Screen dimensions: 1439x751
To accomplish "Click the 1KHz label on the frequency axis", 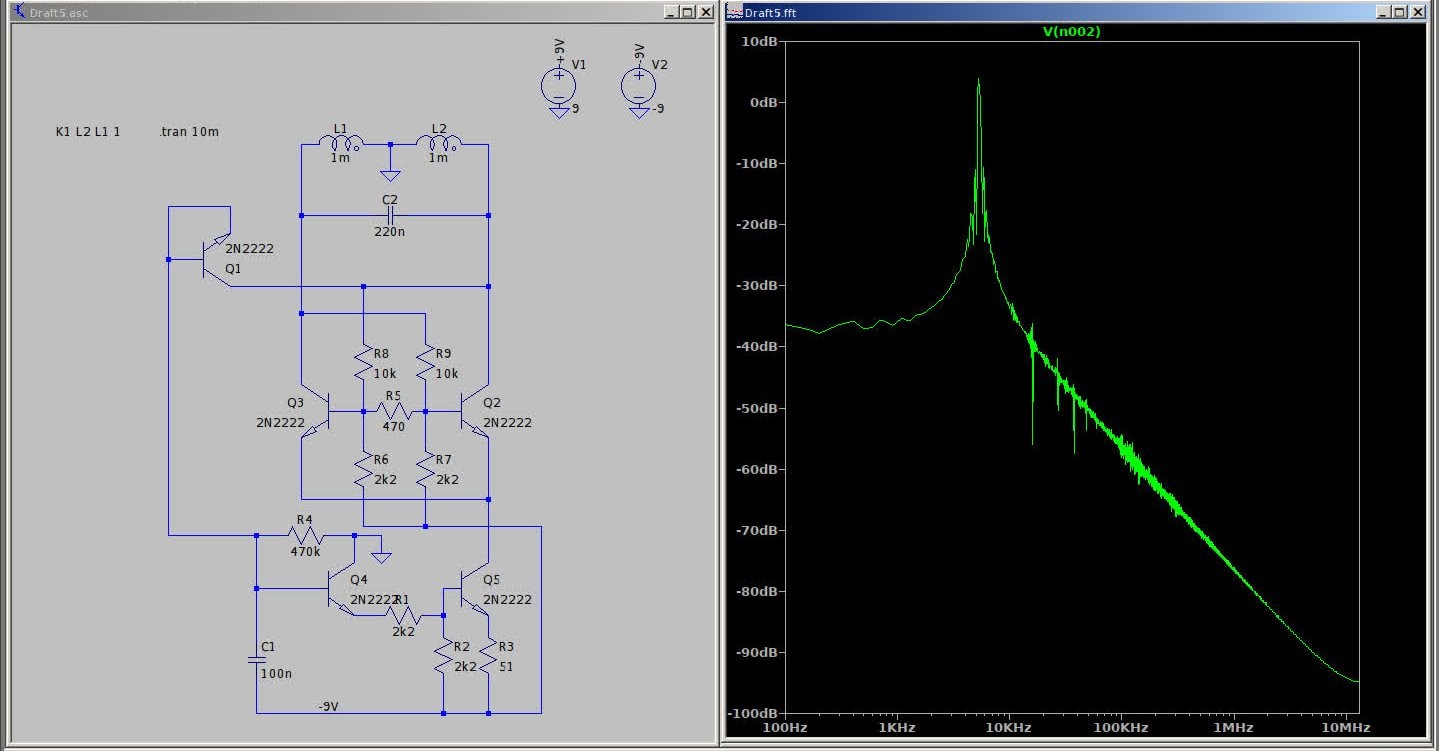I will coord(897,729).
